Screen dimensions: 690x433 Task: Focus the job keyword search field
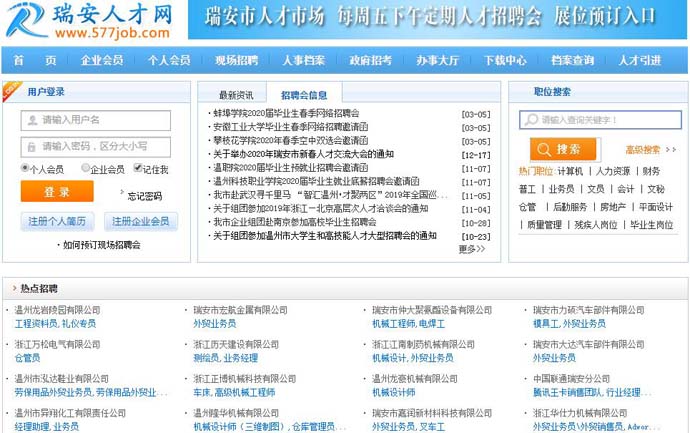[x=600, y=120]
